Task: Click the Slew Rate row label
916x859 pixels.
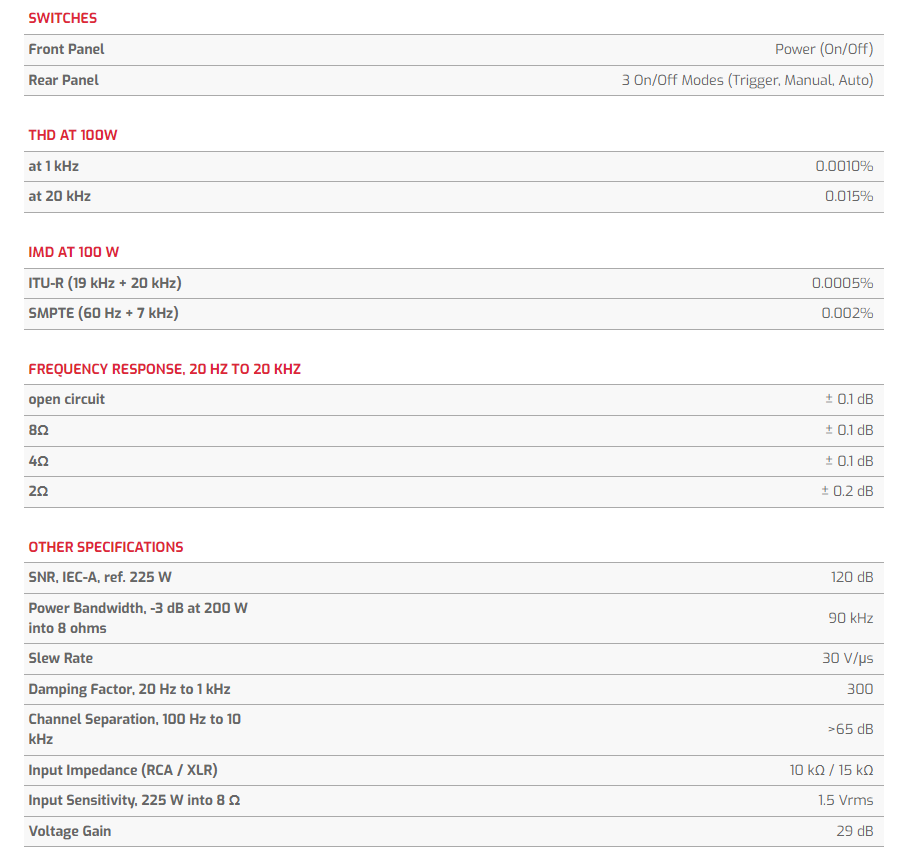Action: (60, 658)
